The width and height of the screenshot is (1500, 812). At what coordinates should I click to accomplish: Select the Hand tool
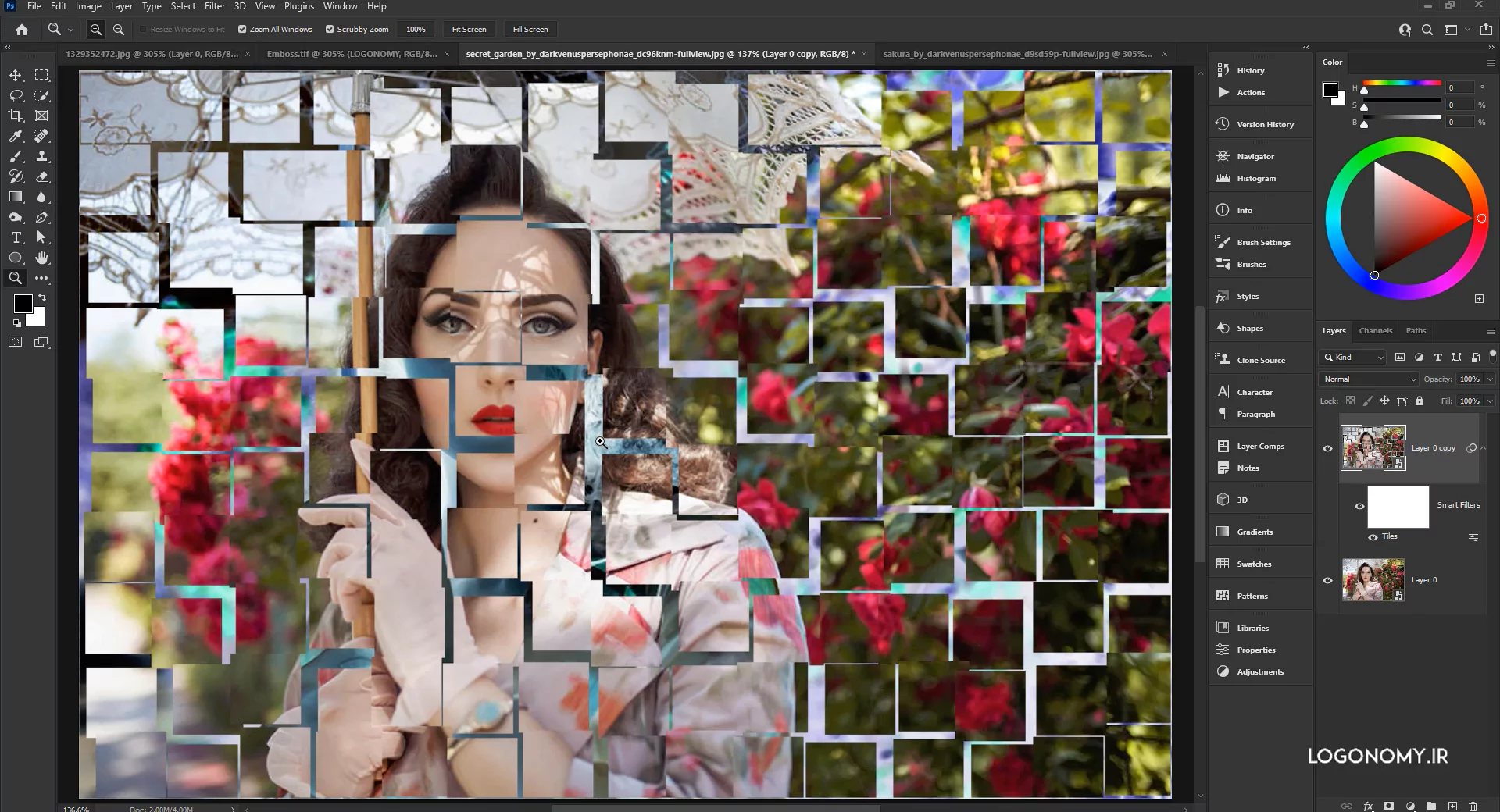coord(42,258)
